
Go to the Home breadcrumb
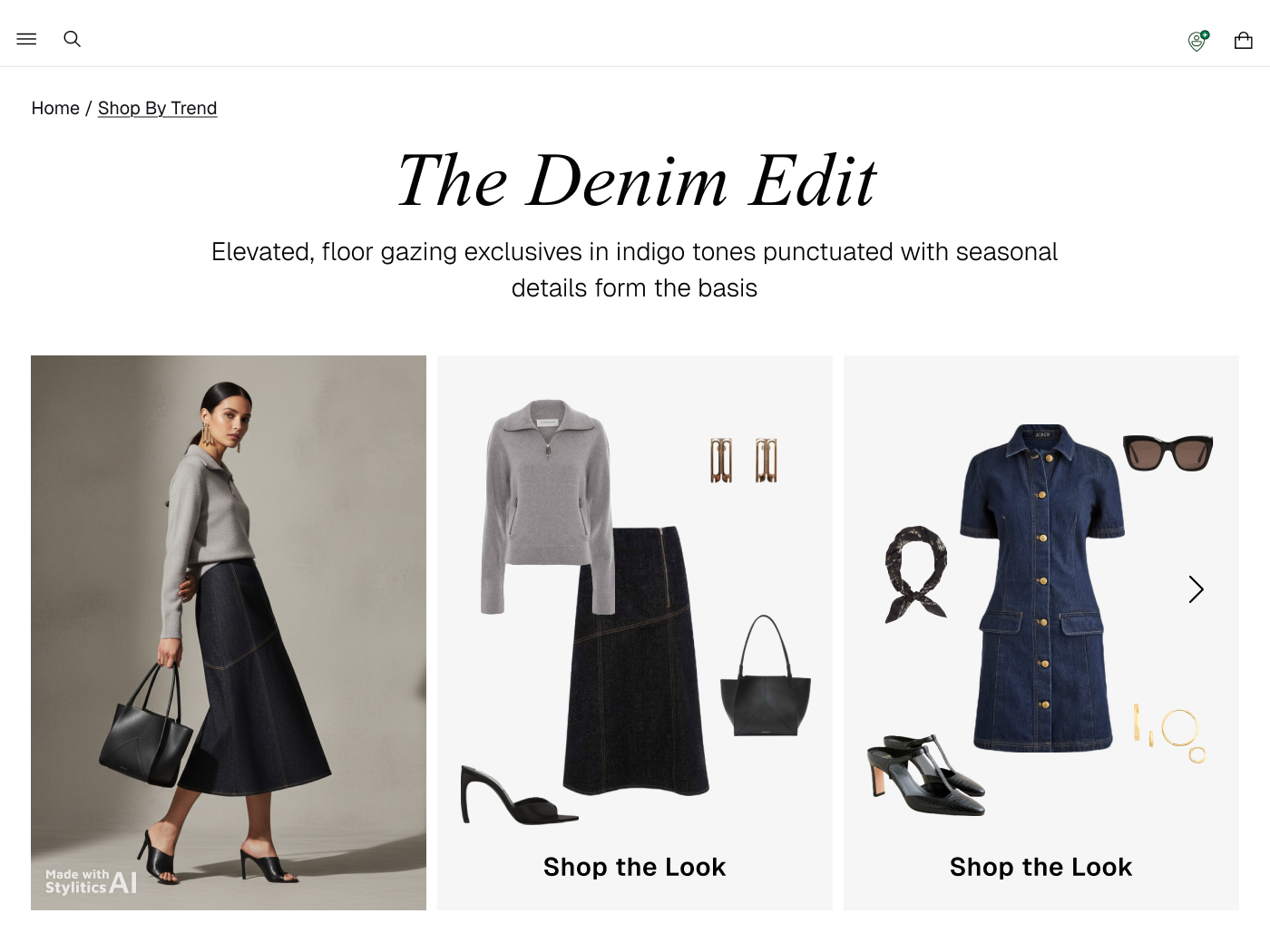pyautogui.click(x=55, y=108)
